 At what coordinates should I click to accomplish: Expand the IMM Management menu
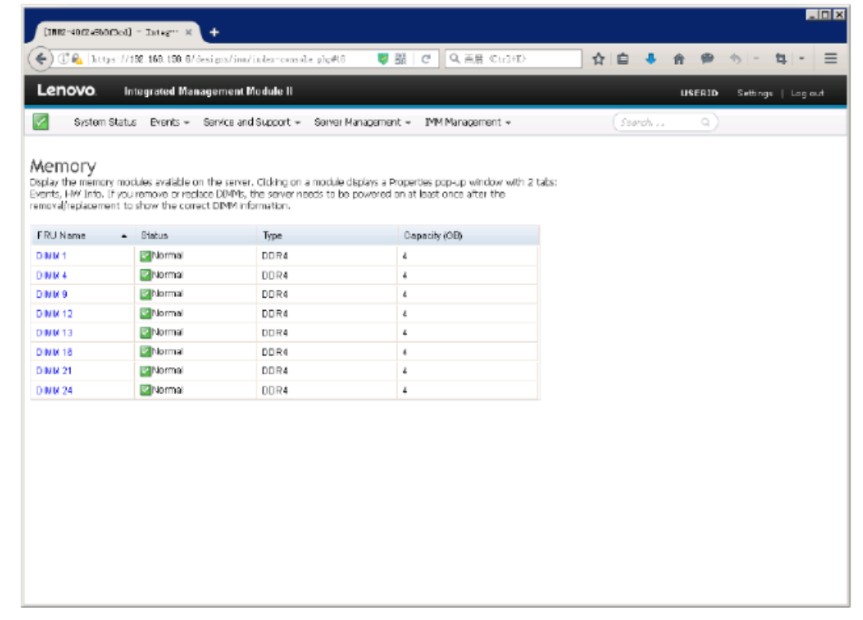point(468,122)
